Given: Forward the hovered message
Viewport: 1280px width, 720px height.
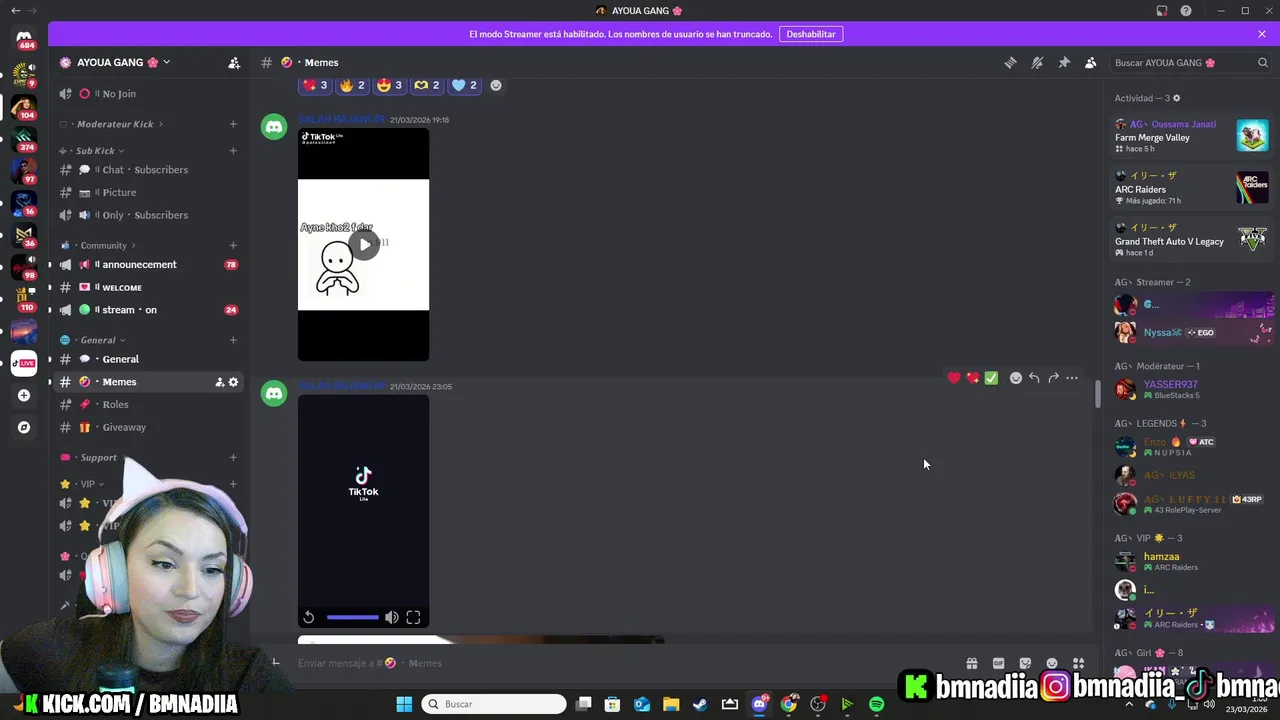Looking at the screenshot, I should pos(1053,378).
